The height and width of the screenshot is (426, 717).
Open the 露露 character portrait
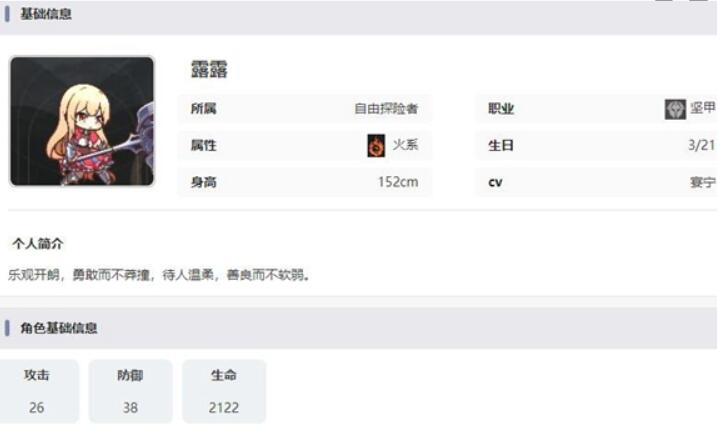pyautogui.click(x=82, y=121)
